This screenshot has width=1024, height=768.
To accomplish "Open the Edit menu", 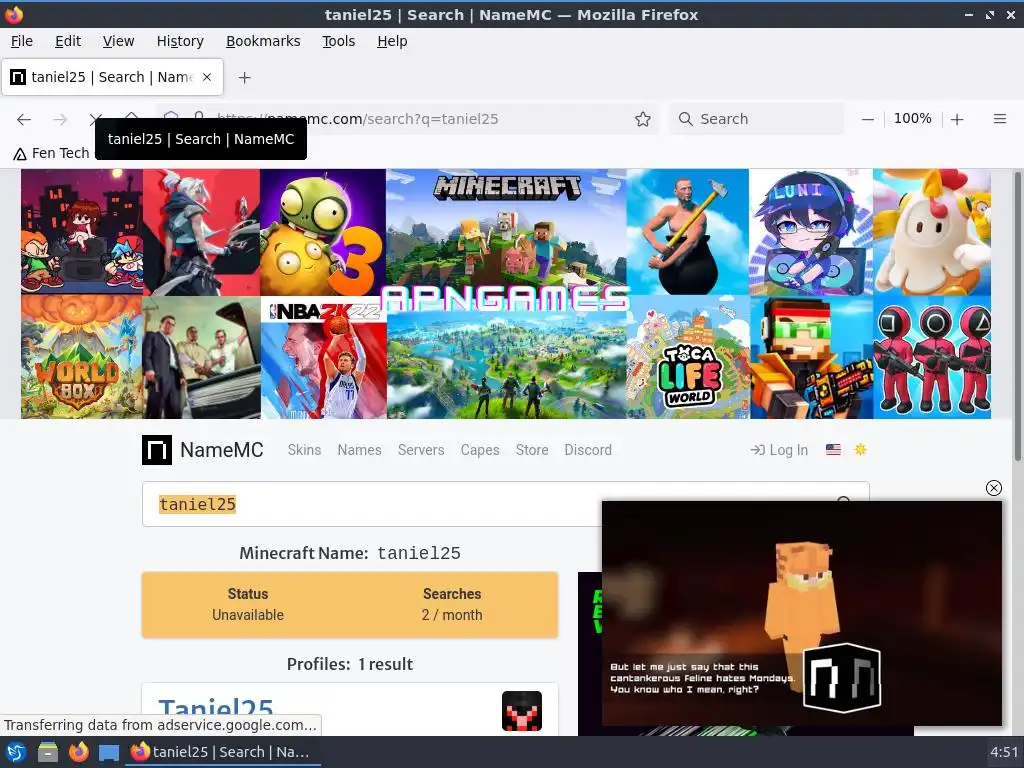I will [68, 41].
